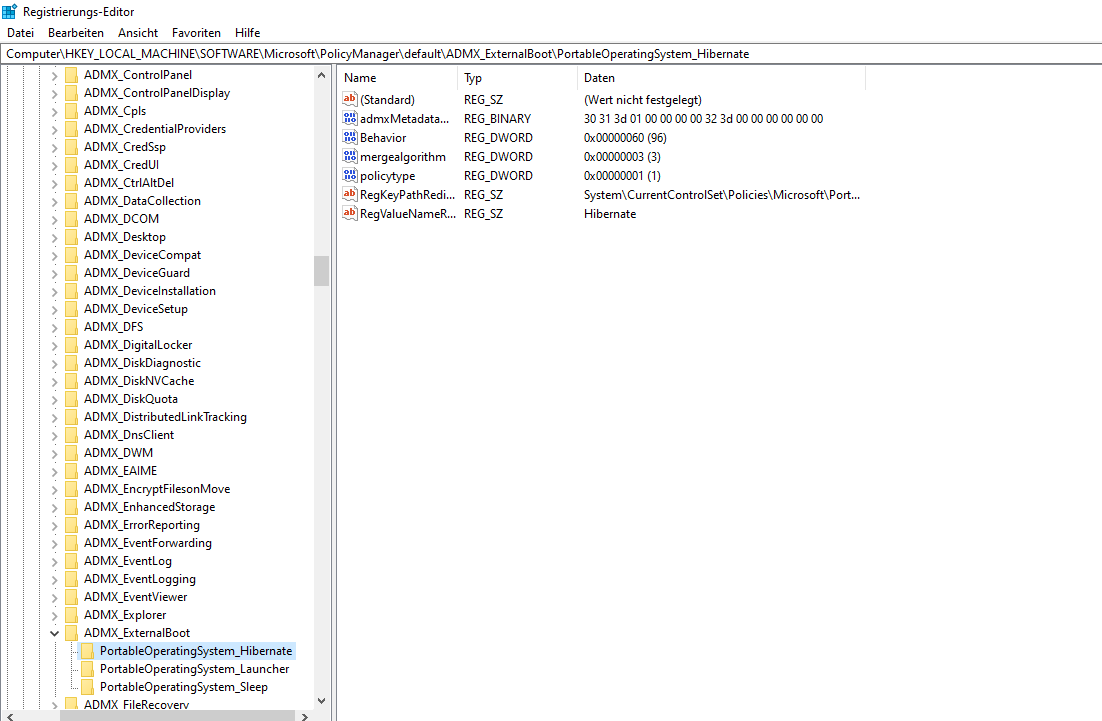Click the ADMX_DeviceGuard folder icon
The width and height of the screenshot is (1102, 721).
[x=71, y=273]
